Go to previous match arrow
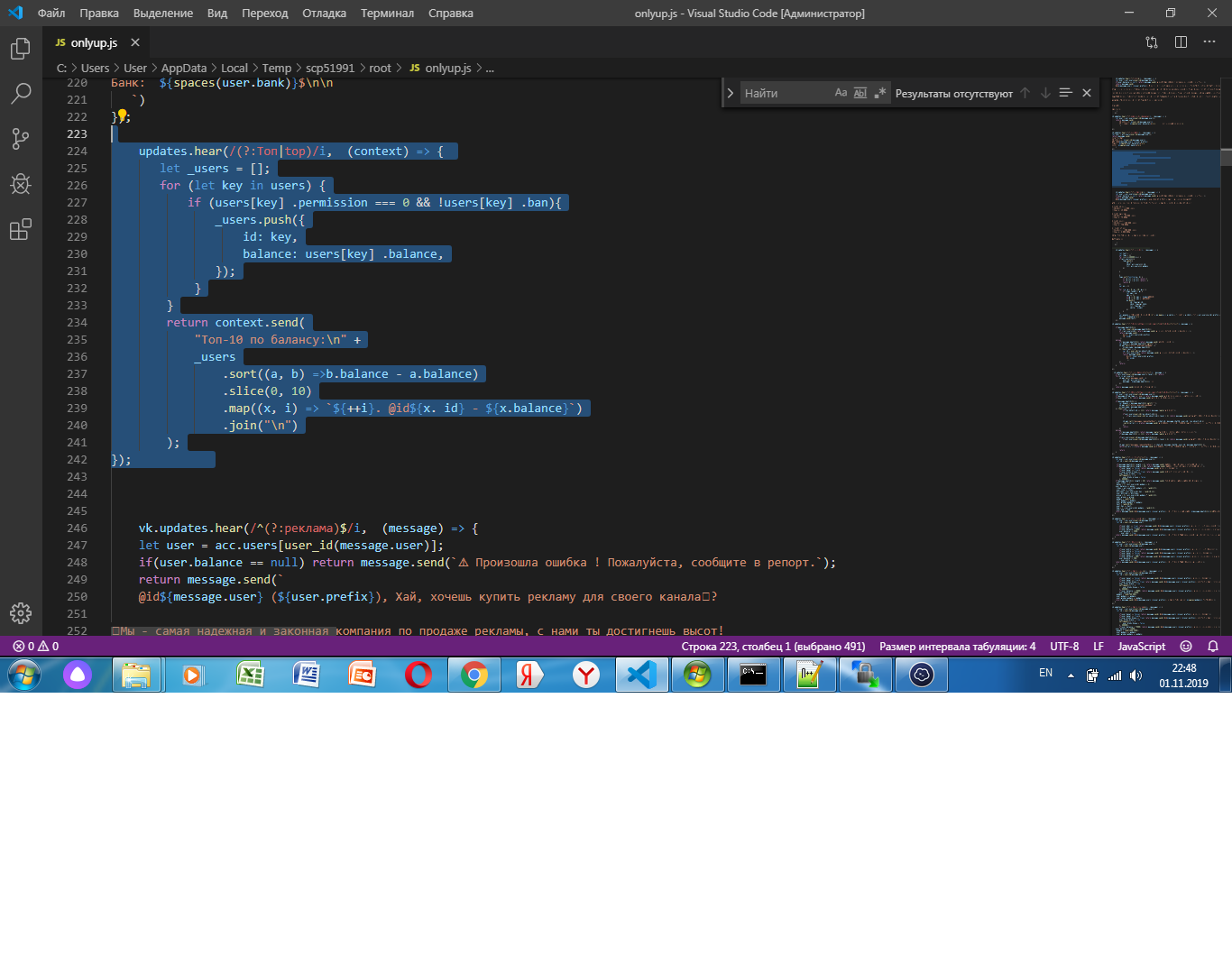This screenshot has height=974, width=1232. click(x=1025, y=93)
